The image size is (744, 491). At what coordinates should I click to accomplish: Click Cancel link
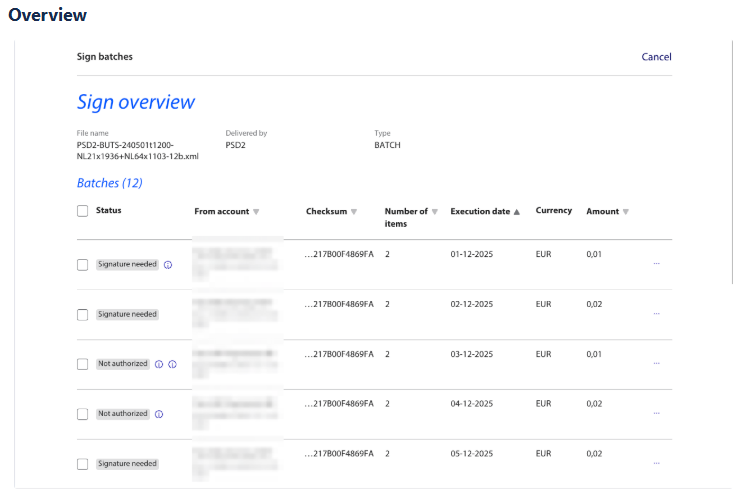[656, 57]
